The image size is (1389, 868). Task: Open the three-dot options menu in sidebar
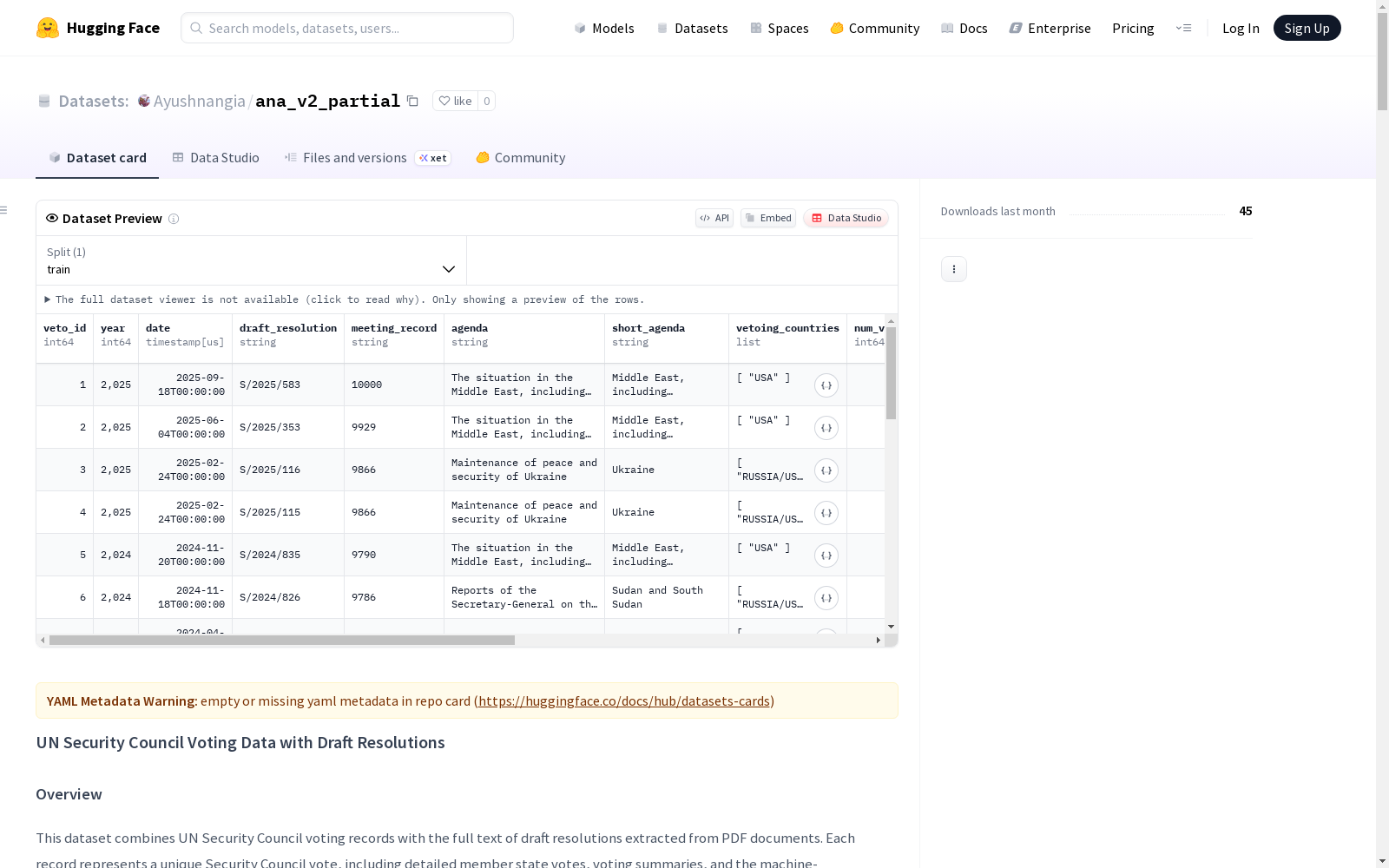(x=954, y=269)
